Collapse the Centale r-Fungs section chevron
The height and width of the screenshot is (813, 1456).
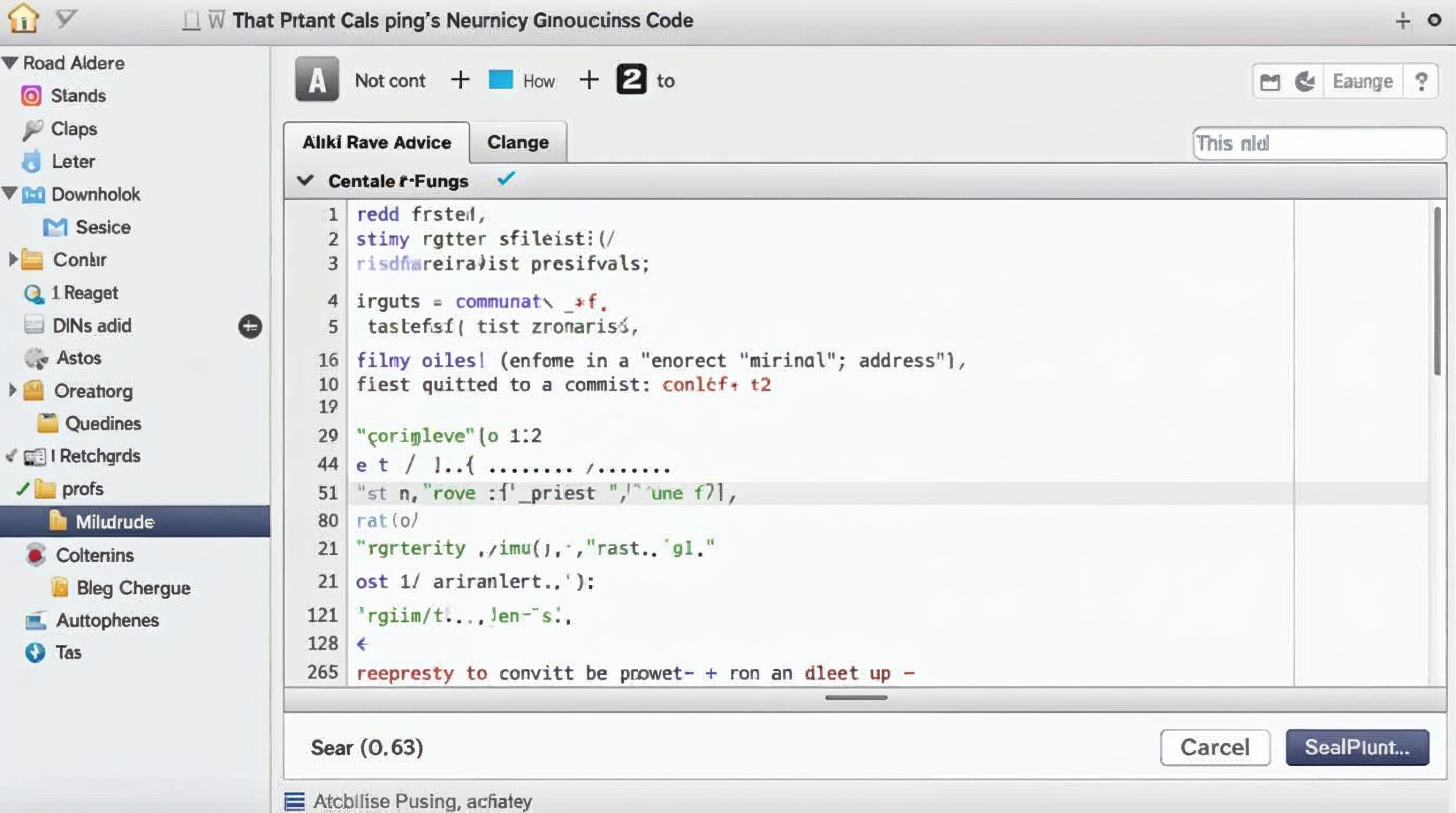(305, 180)
